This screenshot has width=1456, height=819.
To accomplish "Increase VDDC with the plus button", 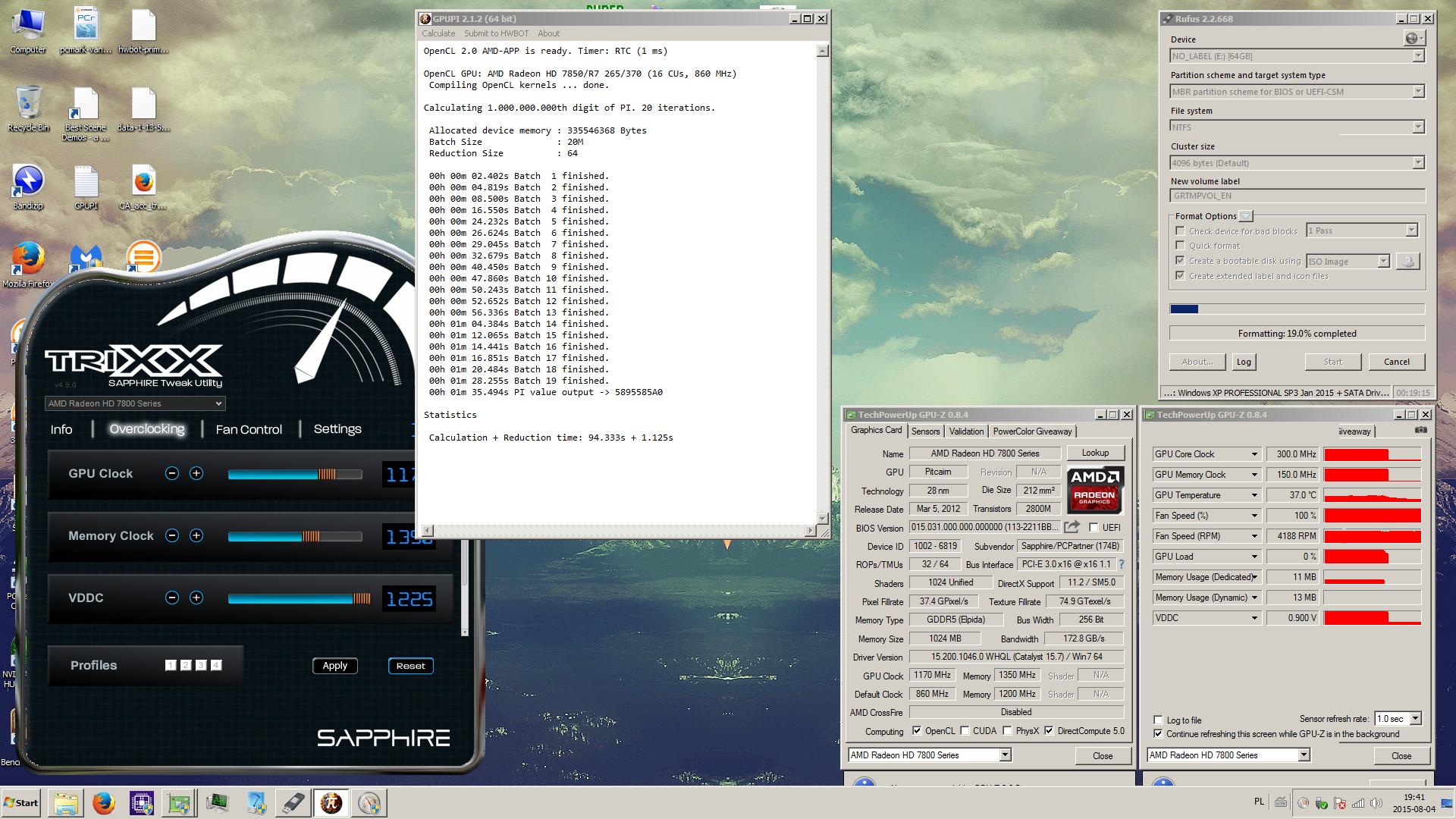I will 196,598.
